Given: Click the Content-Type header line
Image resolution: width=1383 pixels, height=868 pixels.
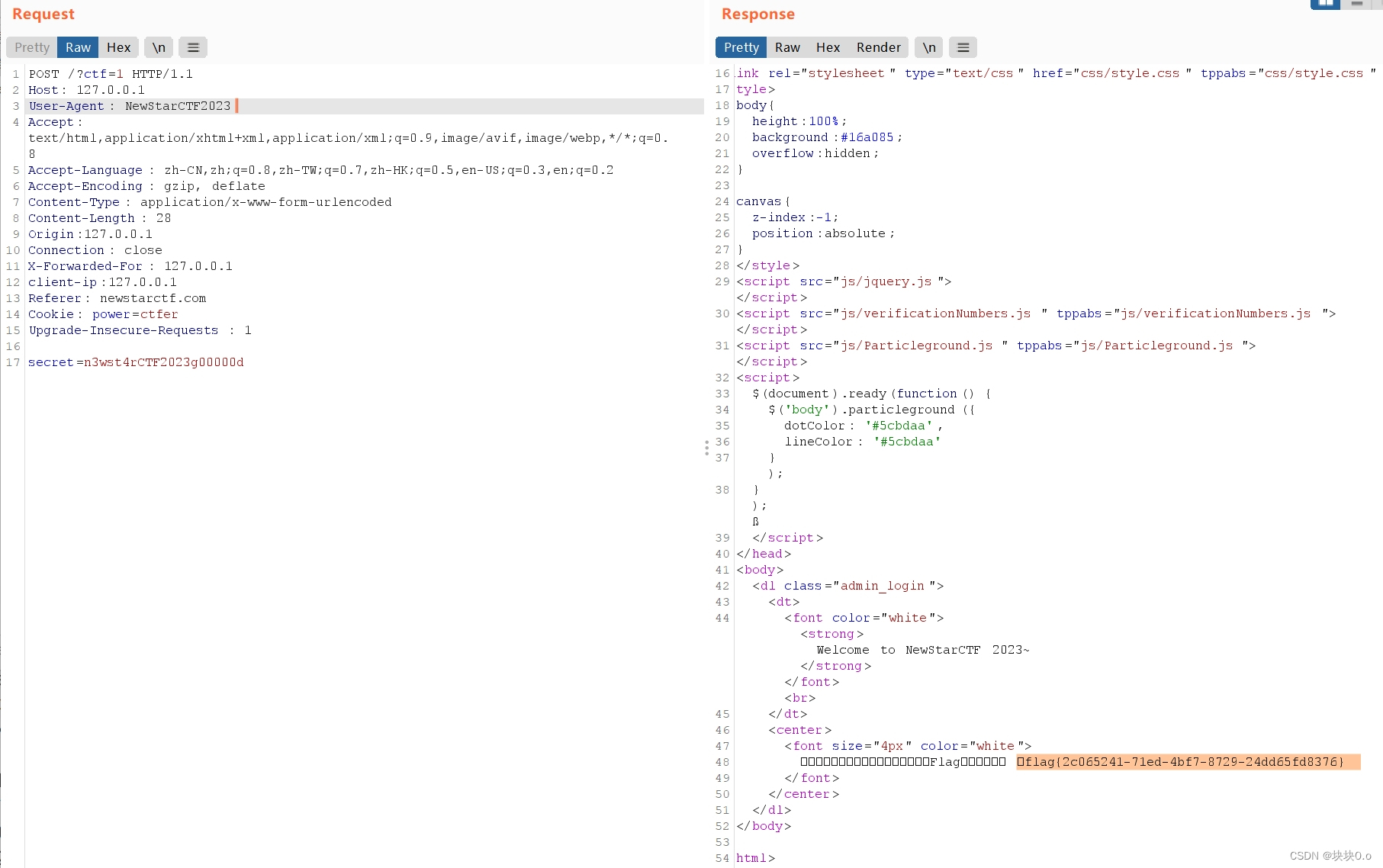Looking at the screenshot, I should (x=210, y=202).
